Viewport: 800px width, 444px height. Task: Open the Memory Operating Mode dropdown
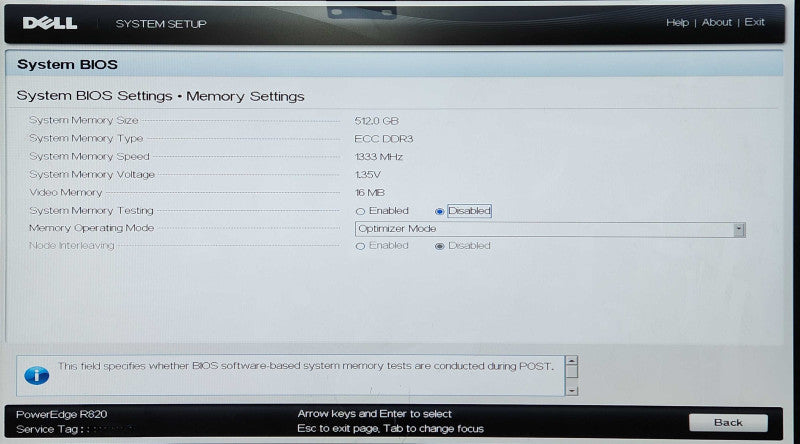coord(549,229)
